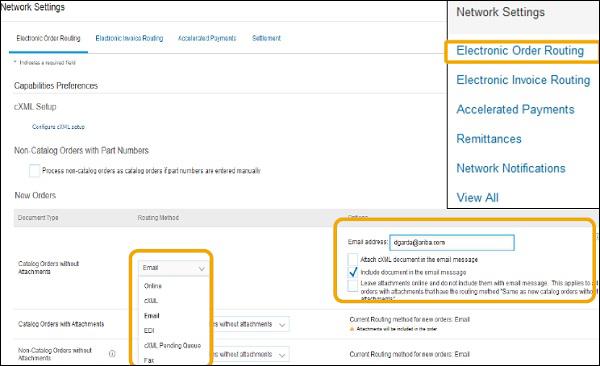Image resolution: width=600 pixels, height=366 pixels.
Task: Choose Online from routing method list
Action: click(153, 286)
